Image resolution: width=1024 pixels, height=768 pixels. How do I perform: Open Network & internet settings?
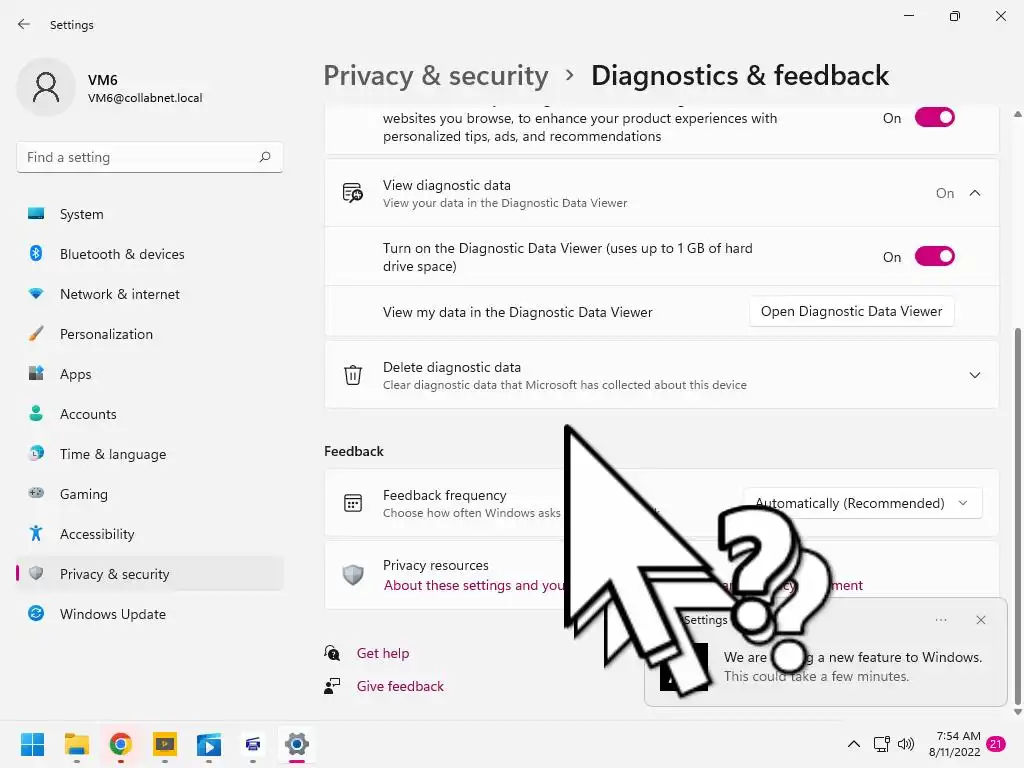coord(150,294)
